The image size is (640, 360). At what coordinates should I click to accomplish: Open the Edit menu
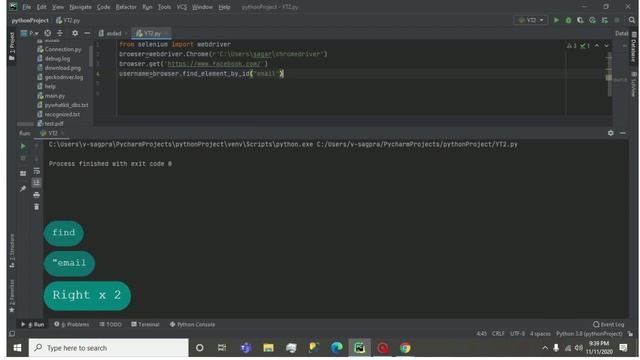pos(41,7)
